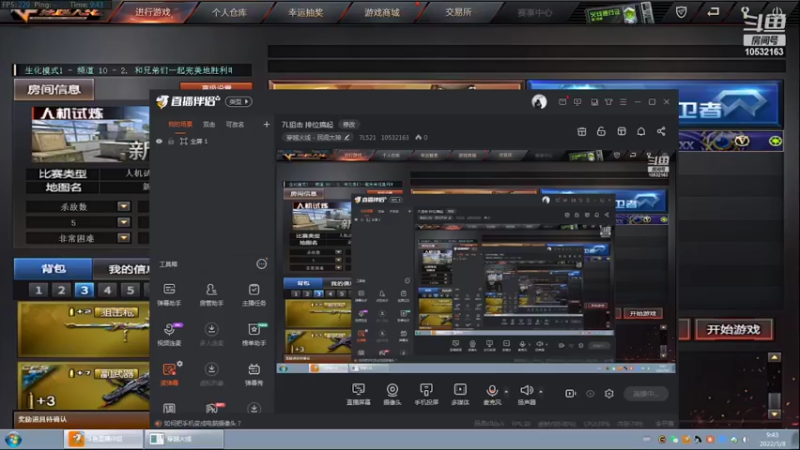Toggle lock of 全屏 1 source

[x=171, y=141]
